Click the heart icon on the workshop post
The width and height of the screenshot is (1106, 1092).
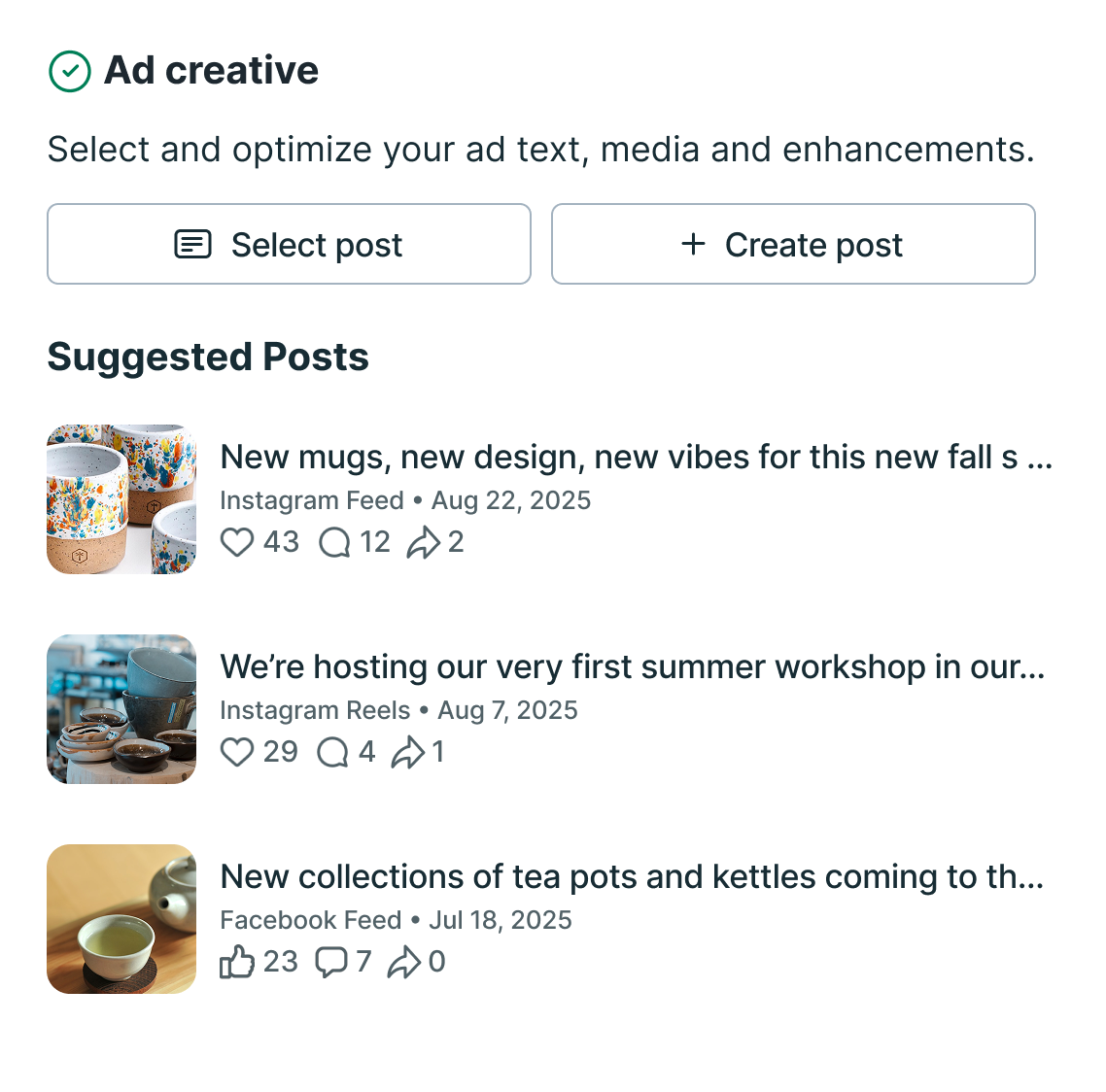tap(237, 752)
